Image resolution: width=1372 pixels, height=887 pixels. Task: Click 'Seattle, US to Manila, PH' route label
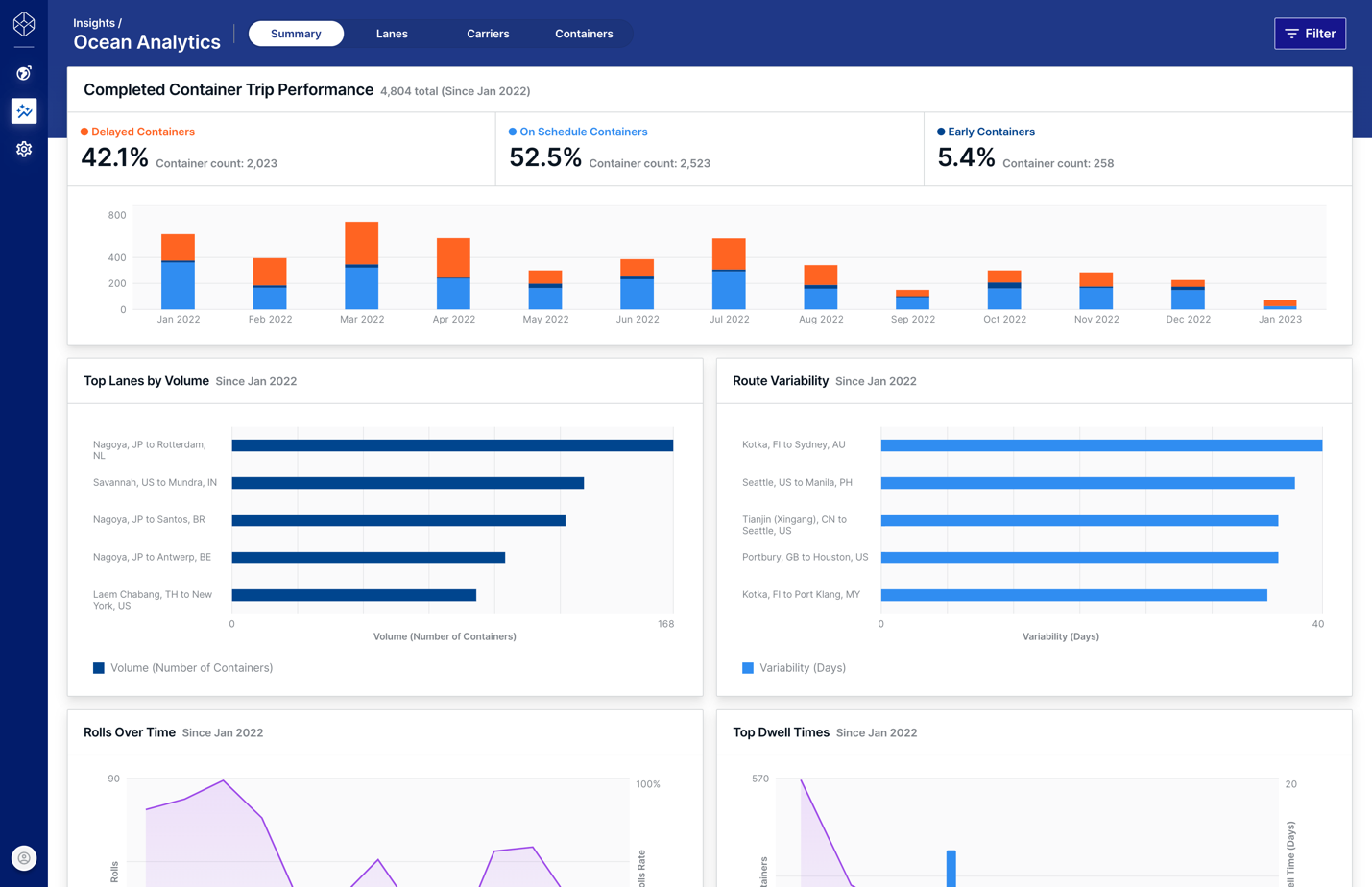[x=797, y=482]
